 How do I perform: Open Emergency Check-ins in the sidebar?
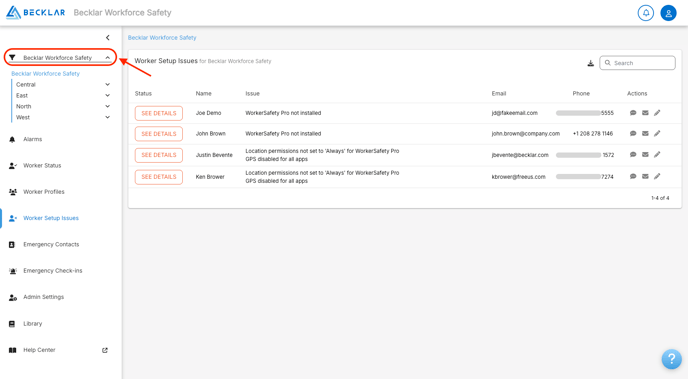click(53, 271)
